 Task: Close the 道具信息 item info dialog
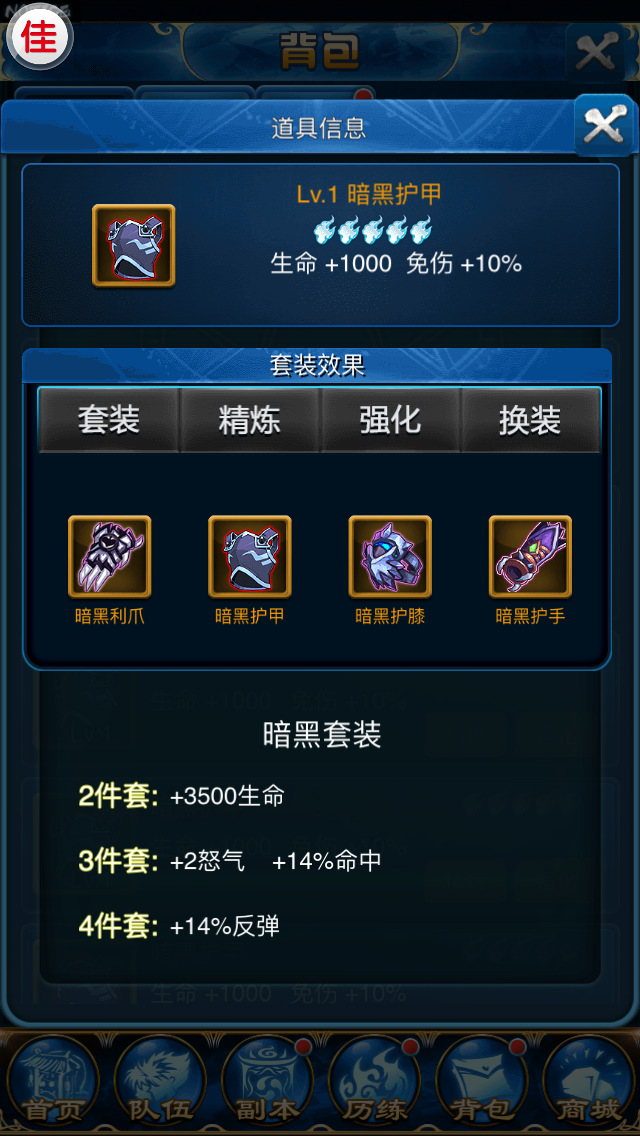pos(604,125)
